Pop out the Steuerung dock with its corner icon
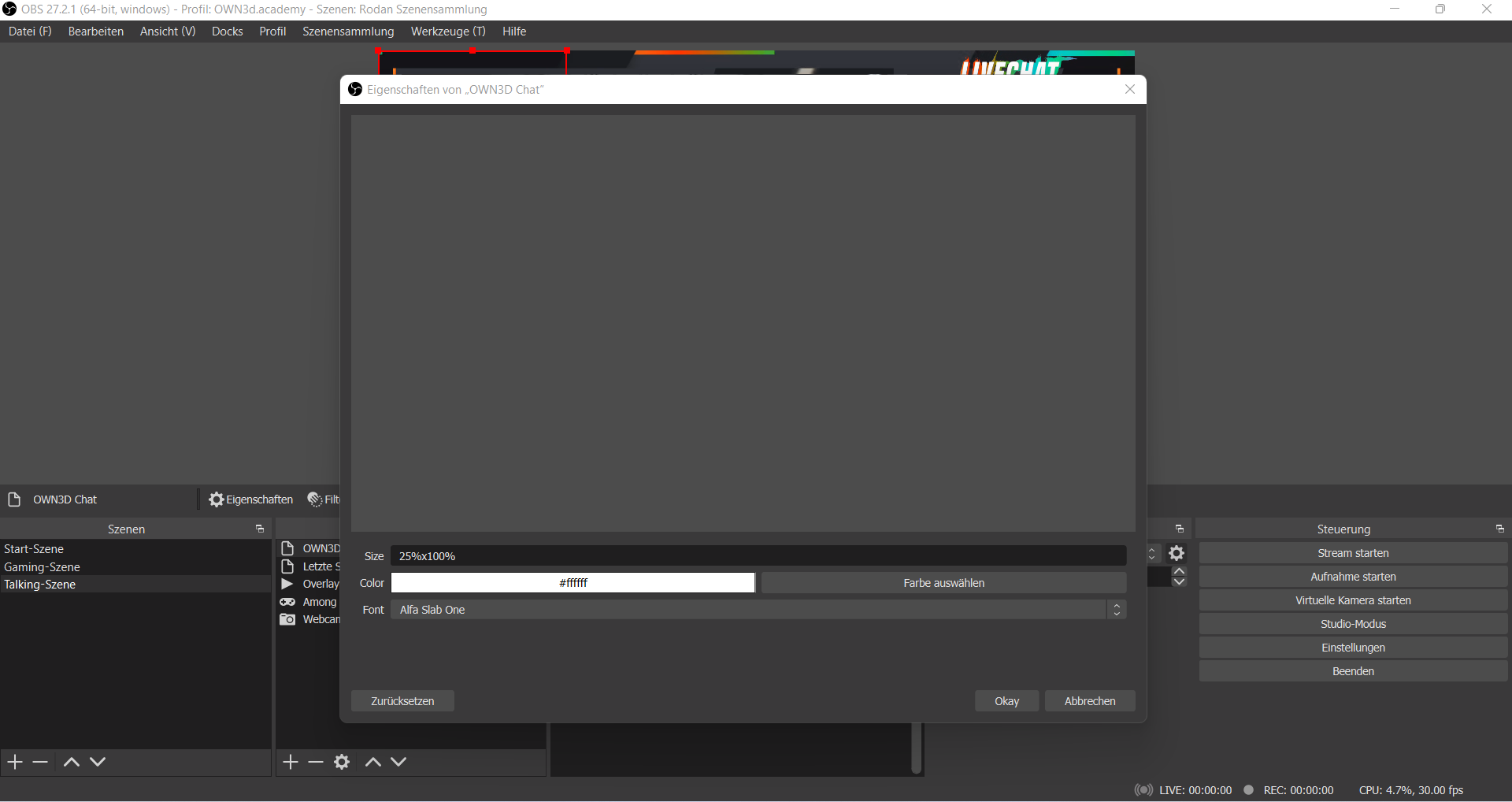Screen dimensions: 1512x802 [1500, 529]
